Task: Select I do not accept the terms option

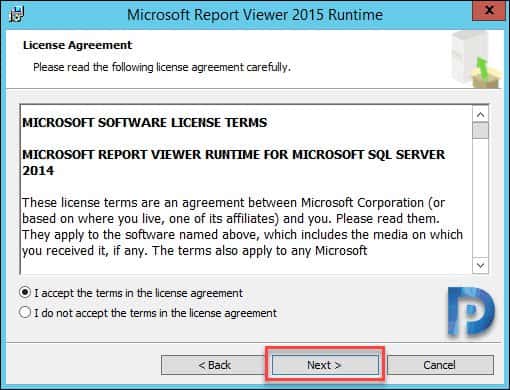Action: pos(25,313)
